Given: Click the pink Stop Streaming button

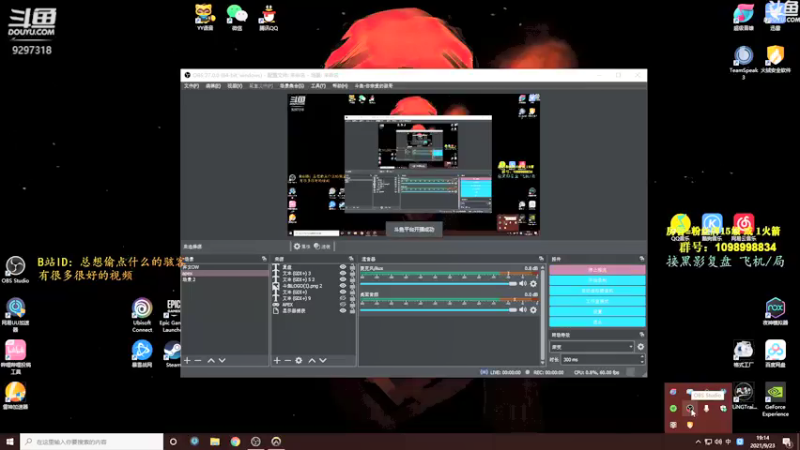Looking at the screenshot, I should pyautogui.click(x=597, y=270).
